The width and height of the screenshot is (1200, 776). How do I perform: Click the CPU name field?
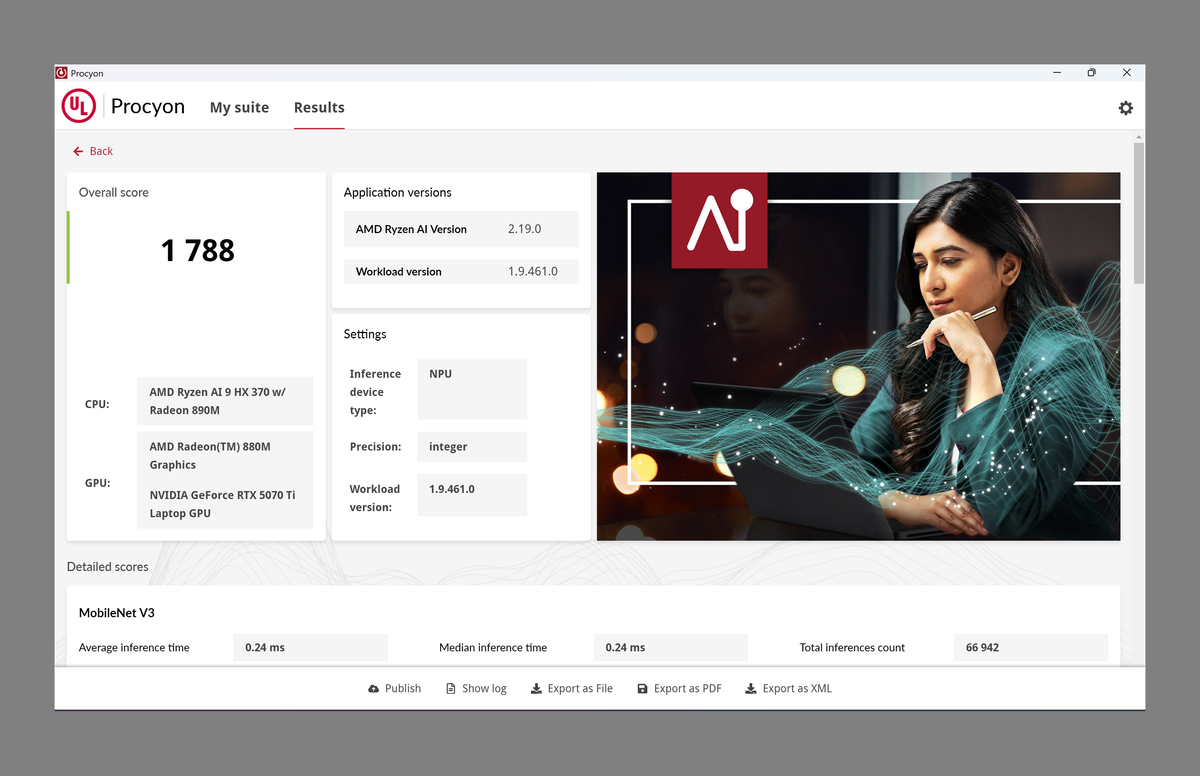(225, 401)
